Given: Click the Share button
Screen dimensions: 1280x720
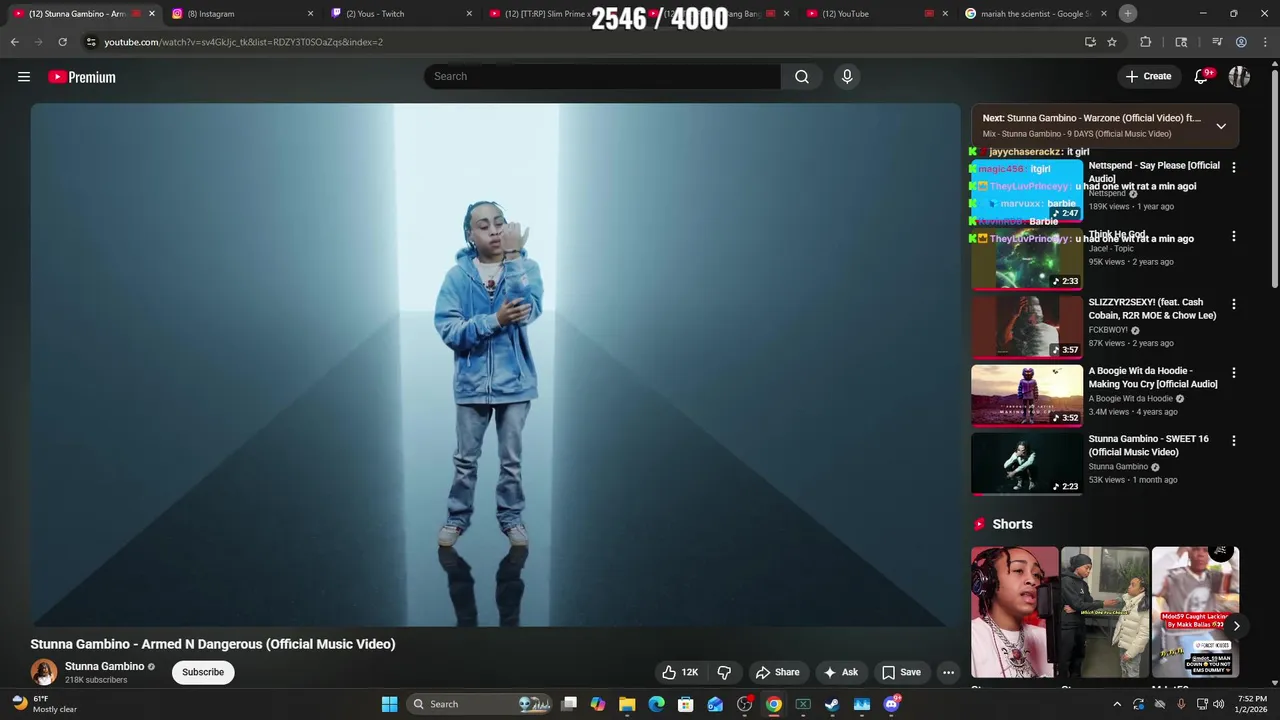Looking at the screenshot, I should tap(777, 672).
